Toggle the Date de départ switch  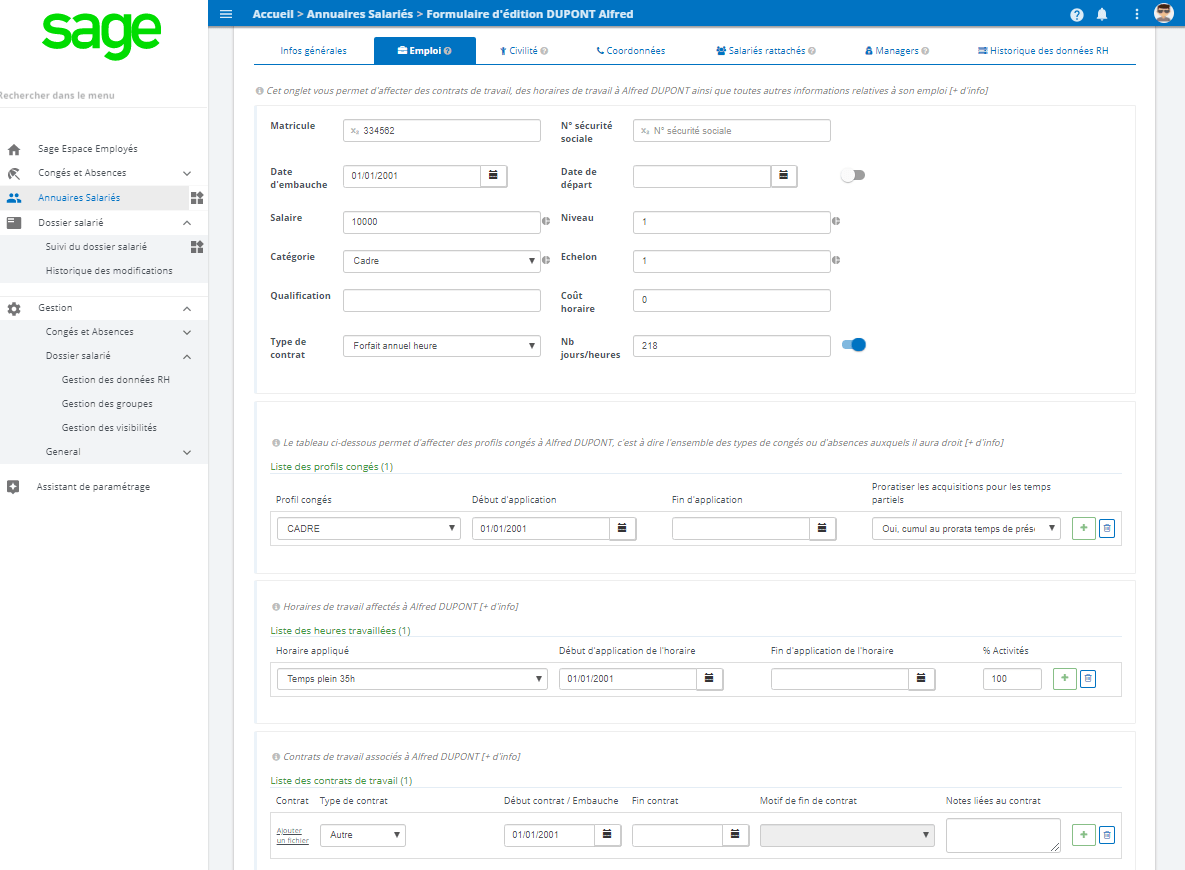[x=853, y=175]
